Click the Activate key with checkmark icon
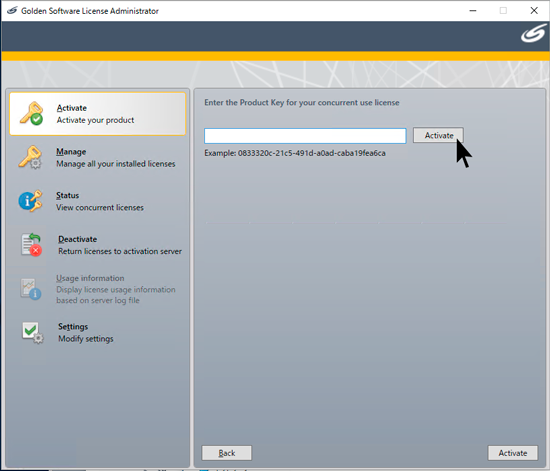The image size is (550, 471). (31, 113)
